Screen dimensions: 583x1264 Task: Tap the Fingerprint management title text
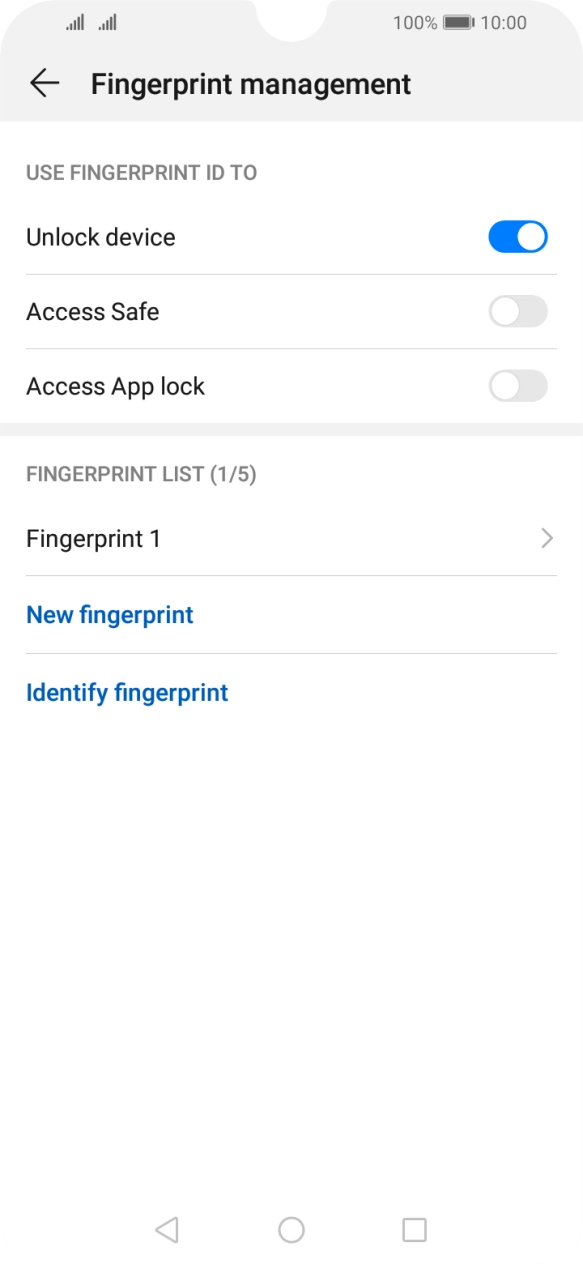[x=250, y=83]
